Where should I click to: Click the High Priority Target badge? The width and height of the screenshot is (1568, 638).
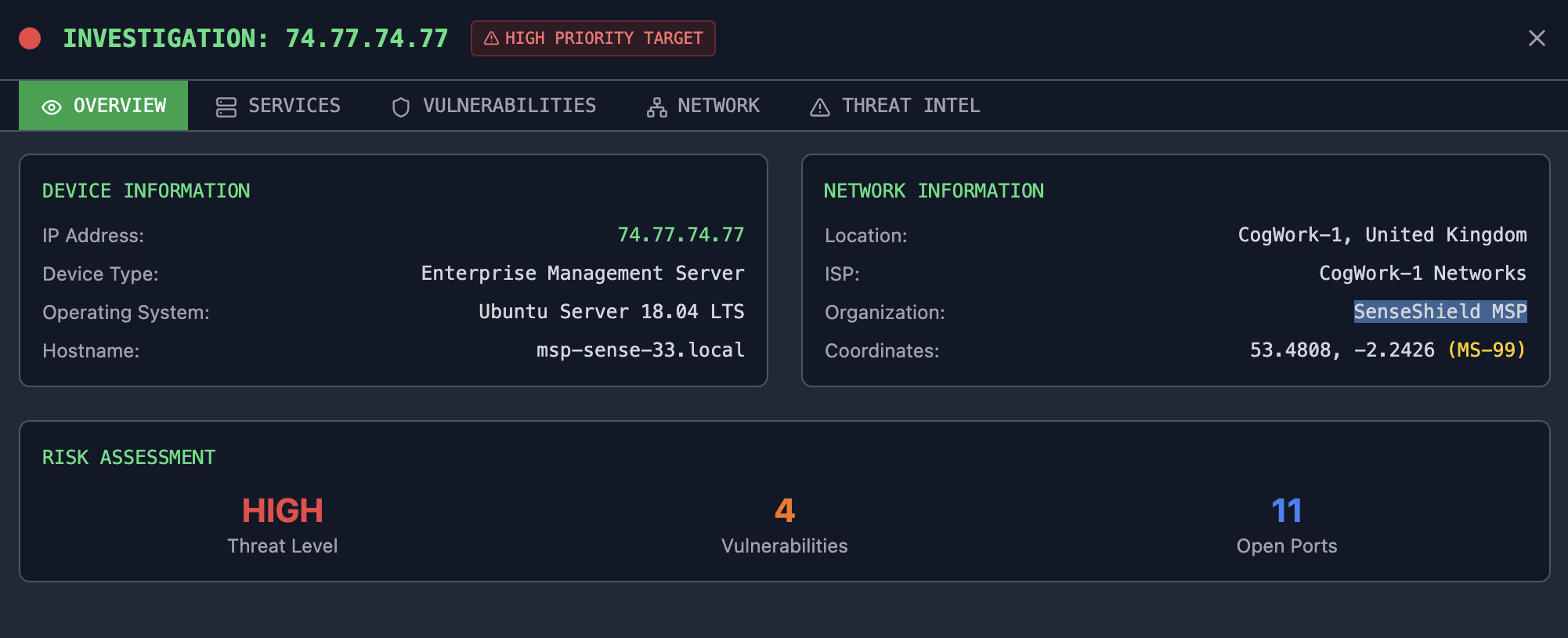click(x=593, y=38)
